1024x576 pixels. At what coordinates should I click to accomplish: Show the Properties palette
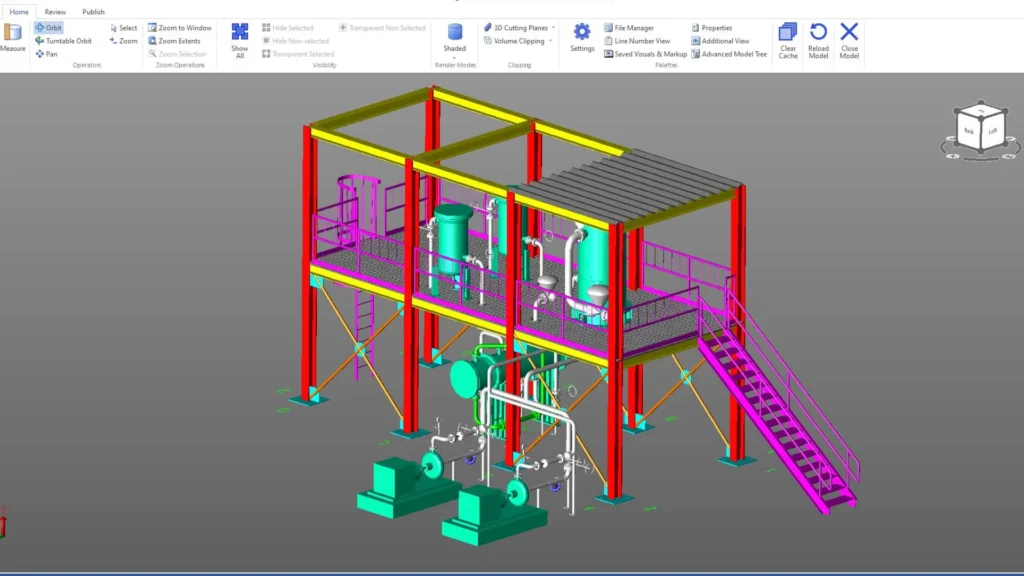pyautogui.click(x=711, y=28)
